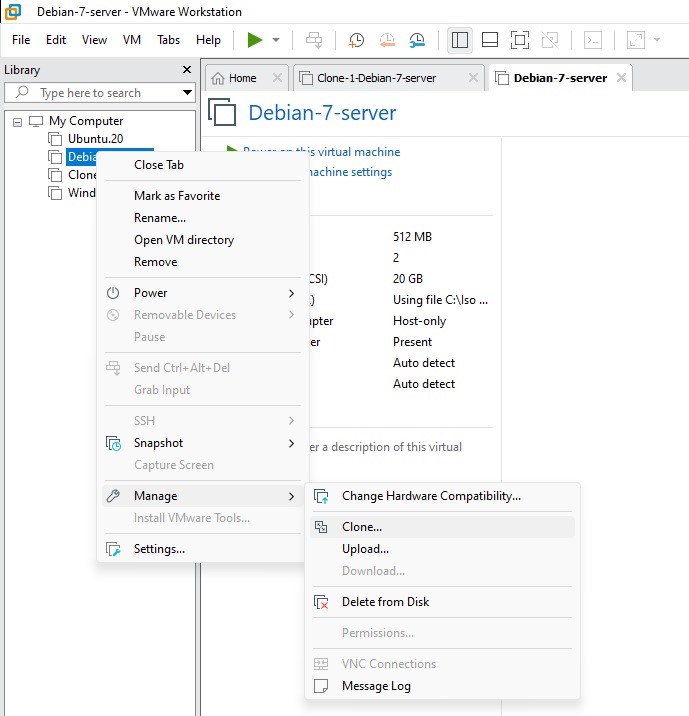
Task: Expand the Manage submenu arrow
Action: [291, 496]
